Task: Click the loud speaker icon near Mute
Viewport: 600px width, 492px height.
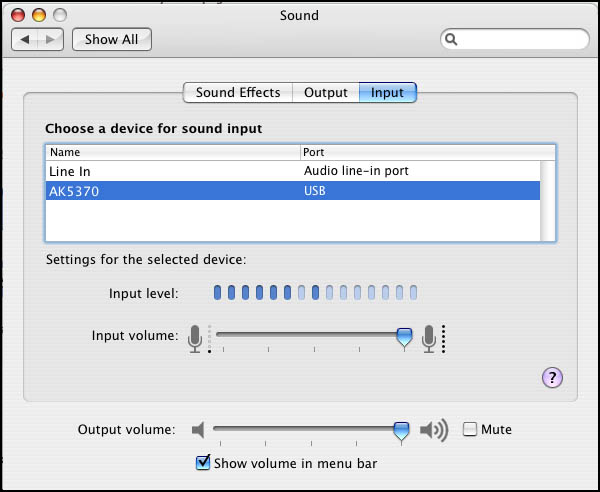Action: (x=433, y=430)
